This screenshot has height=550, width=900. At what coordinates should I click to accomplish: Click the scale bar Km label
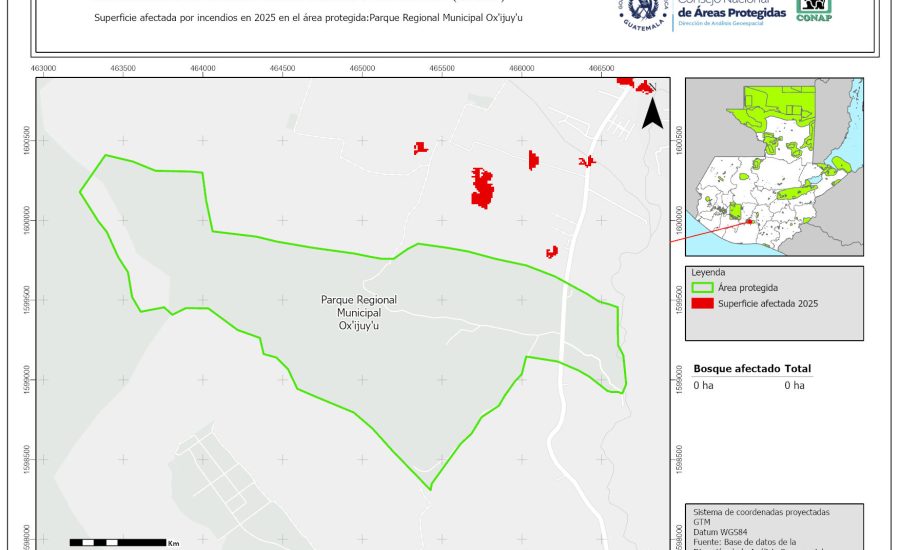(173, 542)
